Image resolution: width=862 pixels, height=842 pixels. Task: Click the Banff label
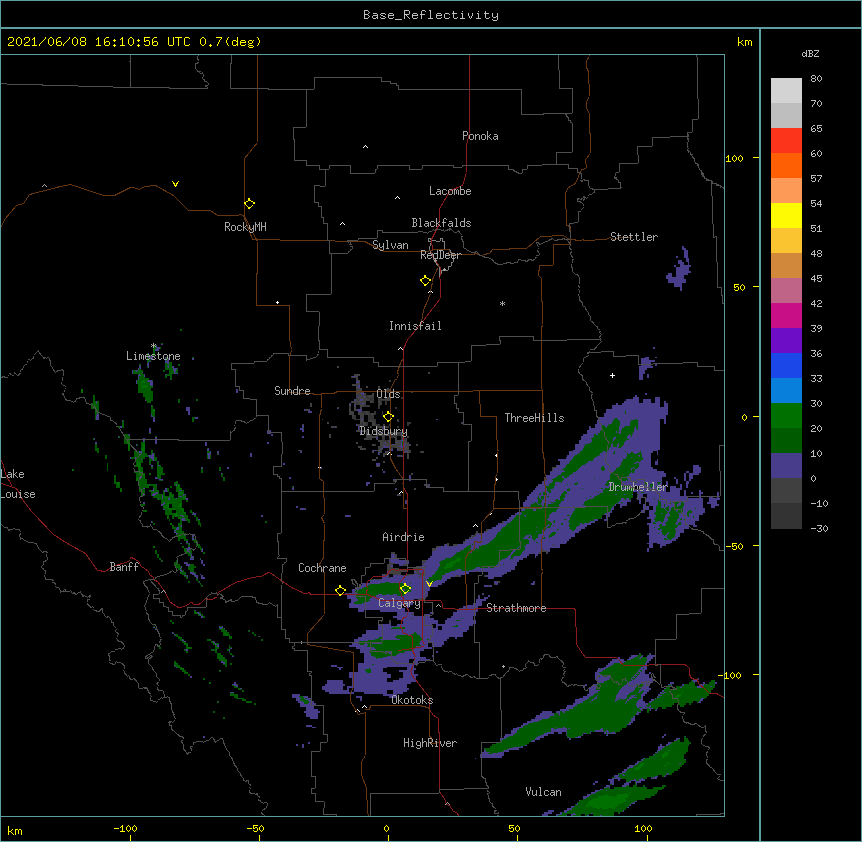pyautogui.click(x=124, y=567)
